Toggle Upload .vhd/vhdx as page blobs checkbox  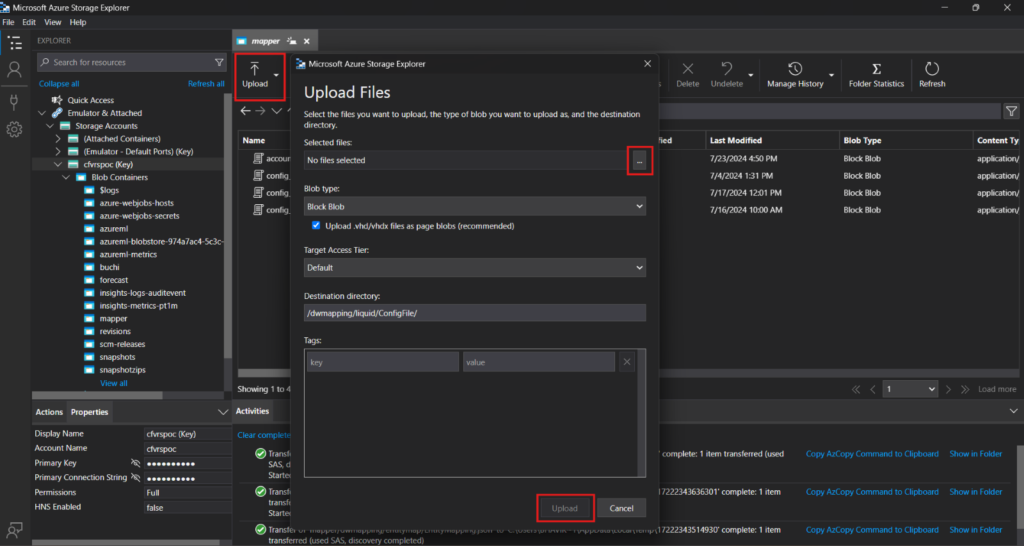click(x=316, y=225)
